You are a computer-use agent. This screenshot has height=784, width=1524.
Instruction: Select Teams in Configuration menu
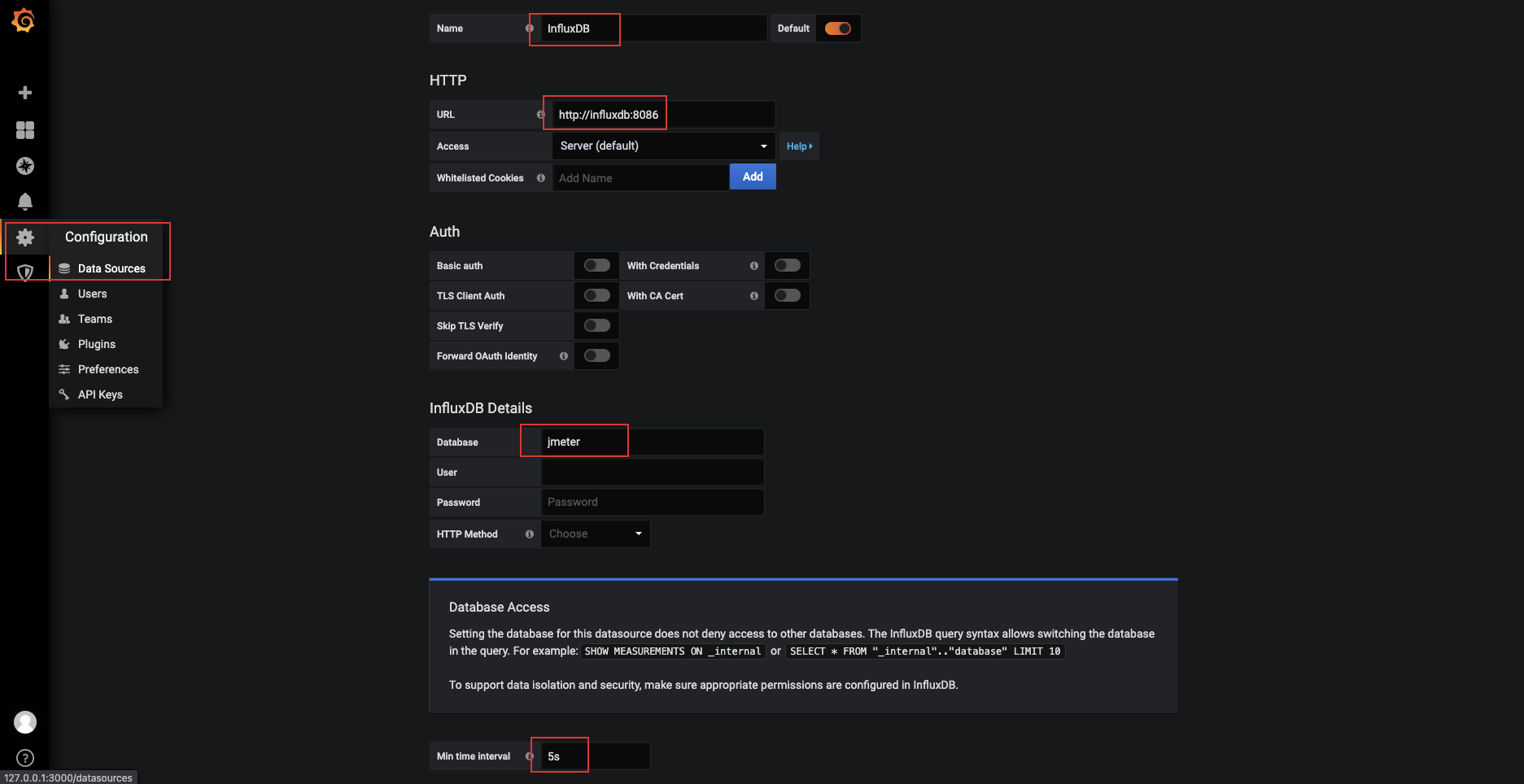(x=106, y=319)
